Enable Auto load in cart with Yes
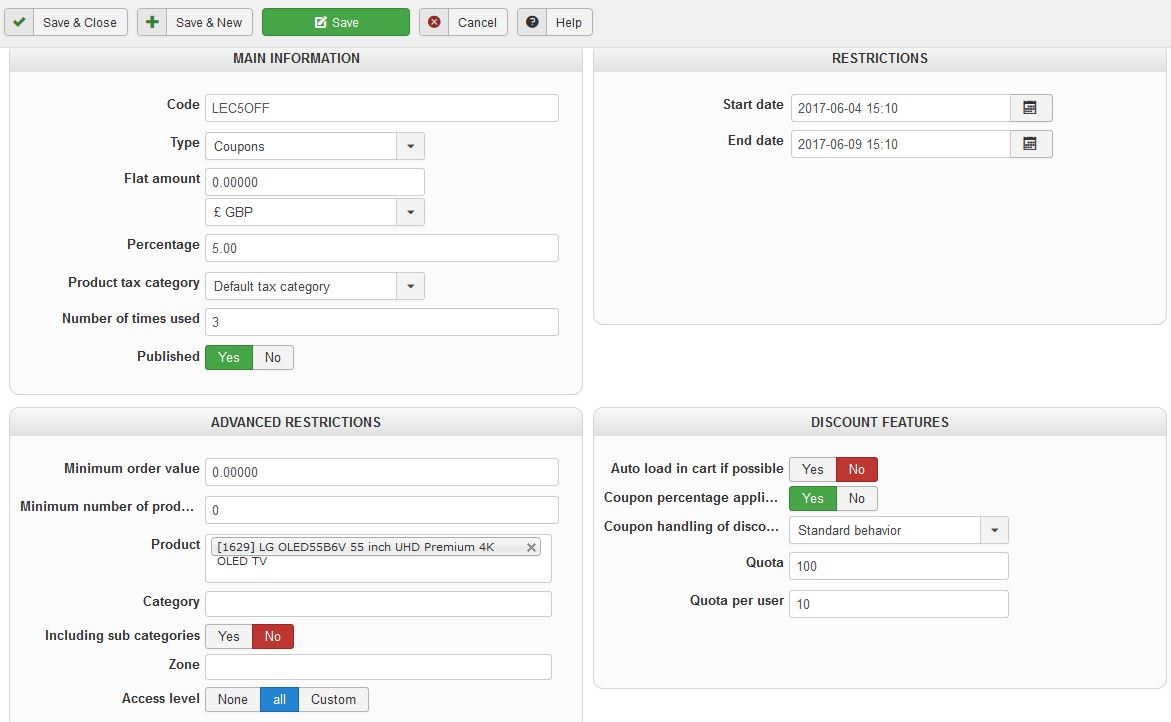This screenshot has width=1171, height=722. point(812,469)
